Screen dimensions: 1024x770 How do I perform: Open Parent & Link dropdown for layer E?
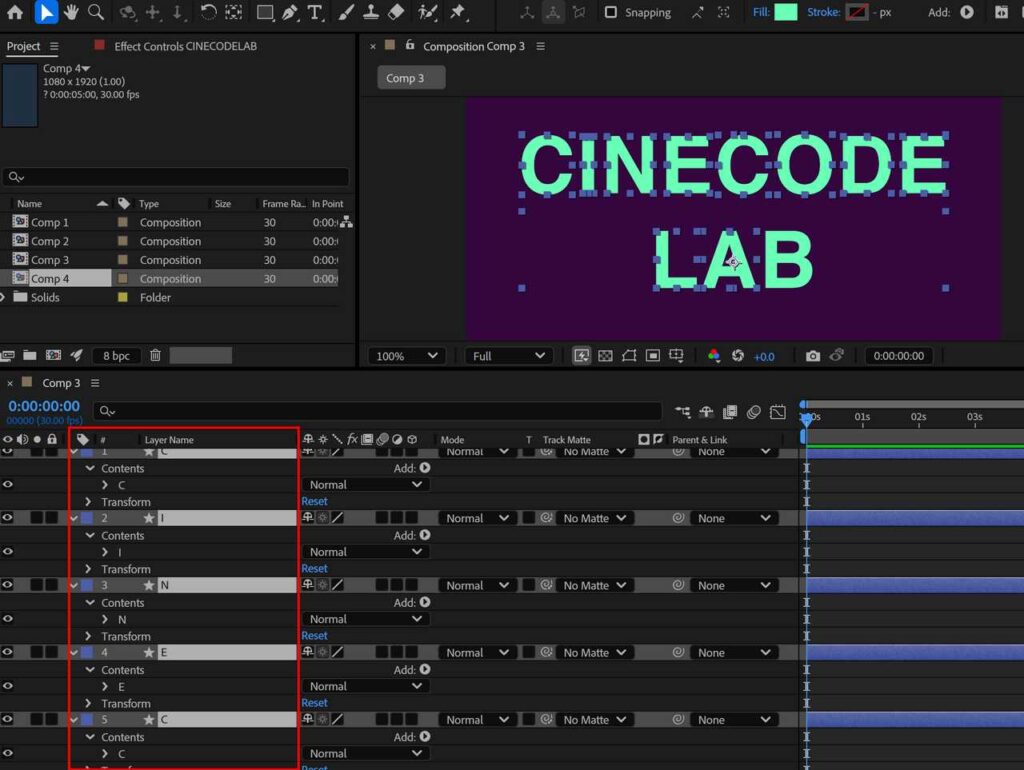click(734, 652)
